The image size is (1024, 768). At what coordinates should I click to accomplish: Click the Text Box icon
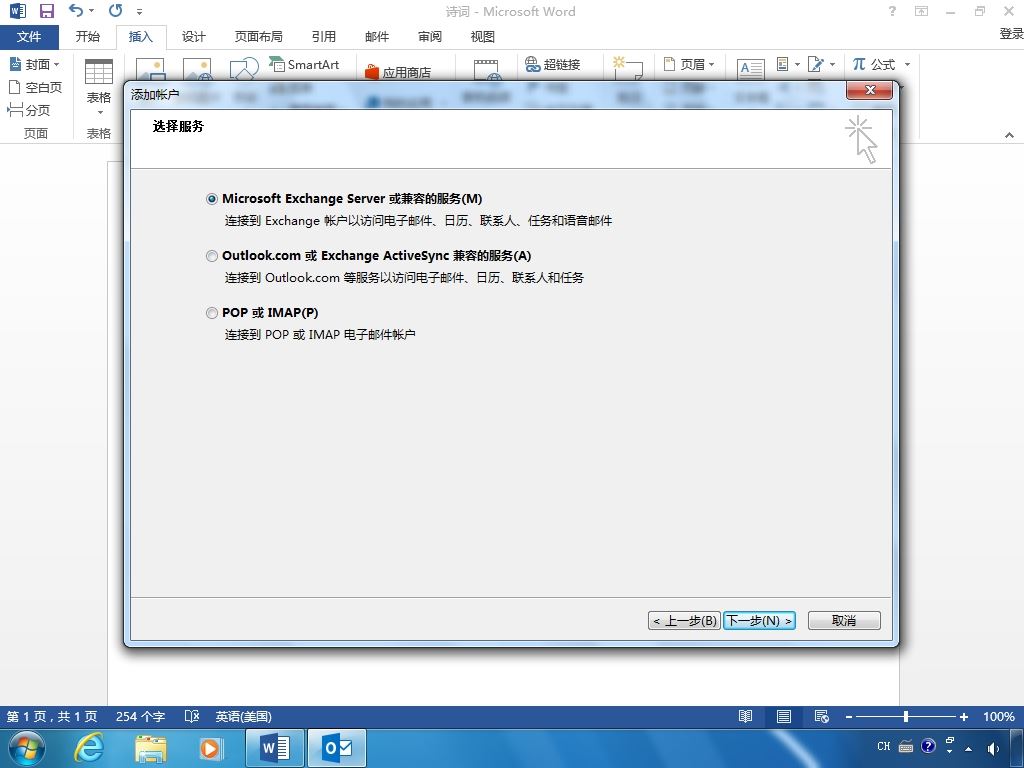click(750, 69)
